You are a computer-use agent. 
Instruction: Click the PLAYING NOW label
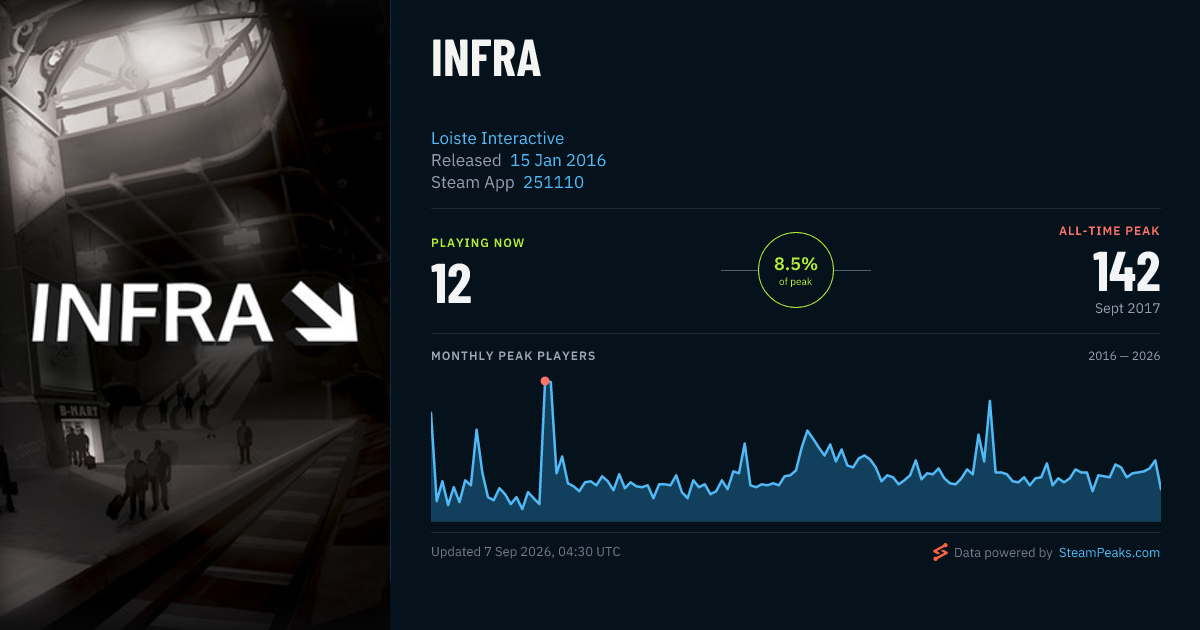pyautogui.click(x=478, y=243)
